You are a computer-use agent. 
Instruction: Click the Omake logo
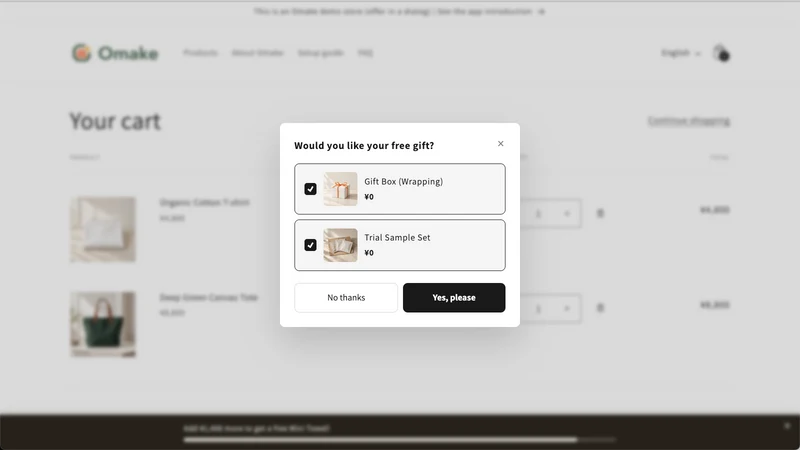pos(115,53)
